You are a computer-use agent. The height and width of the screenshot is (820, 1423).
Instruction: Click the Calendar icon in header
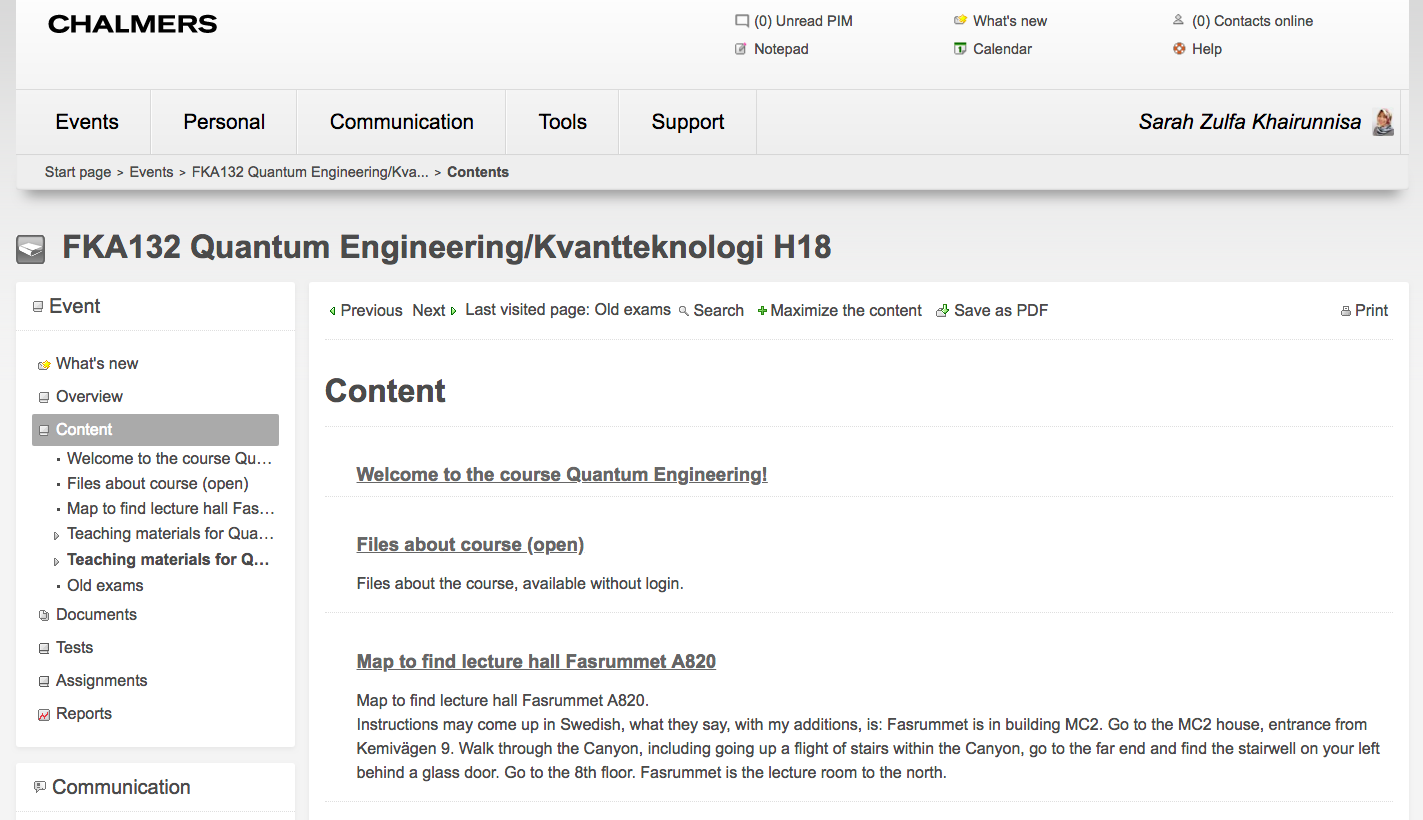pos(960,49)
